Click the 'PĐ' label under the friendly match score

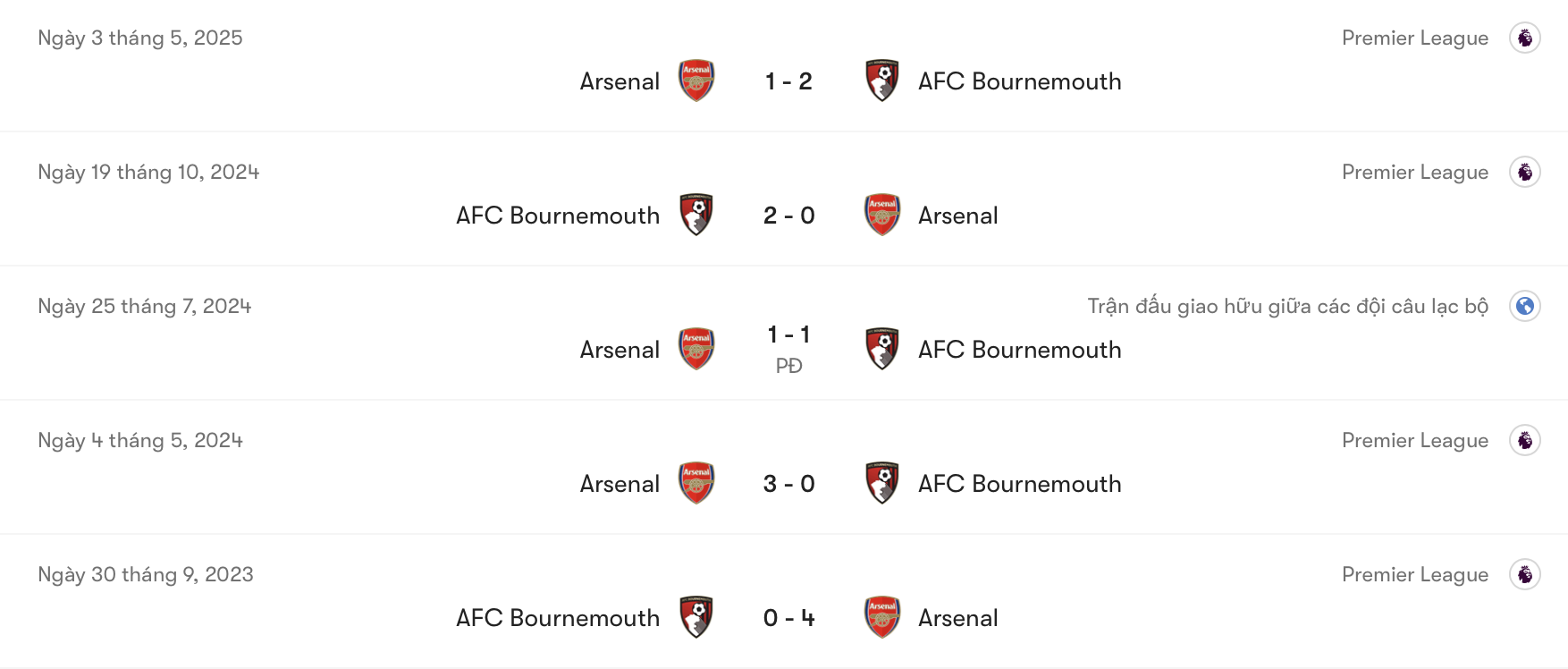pyautogui.click(x=790, y=365)
